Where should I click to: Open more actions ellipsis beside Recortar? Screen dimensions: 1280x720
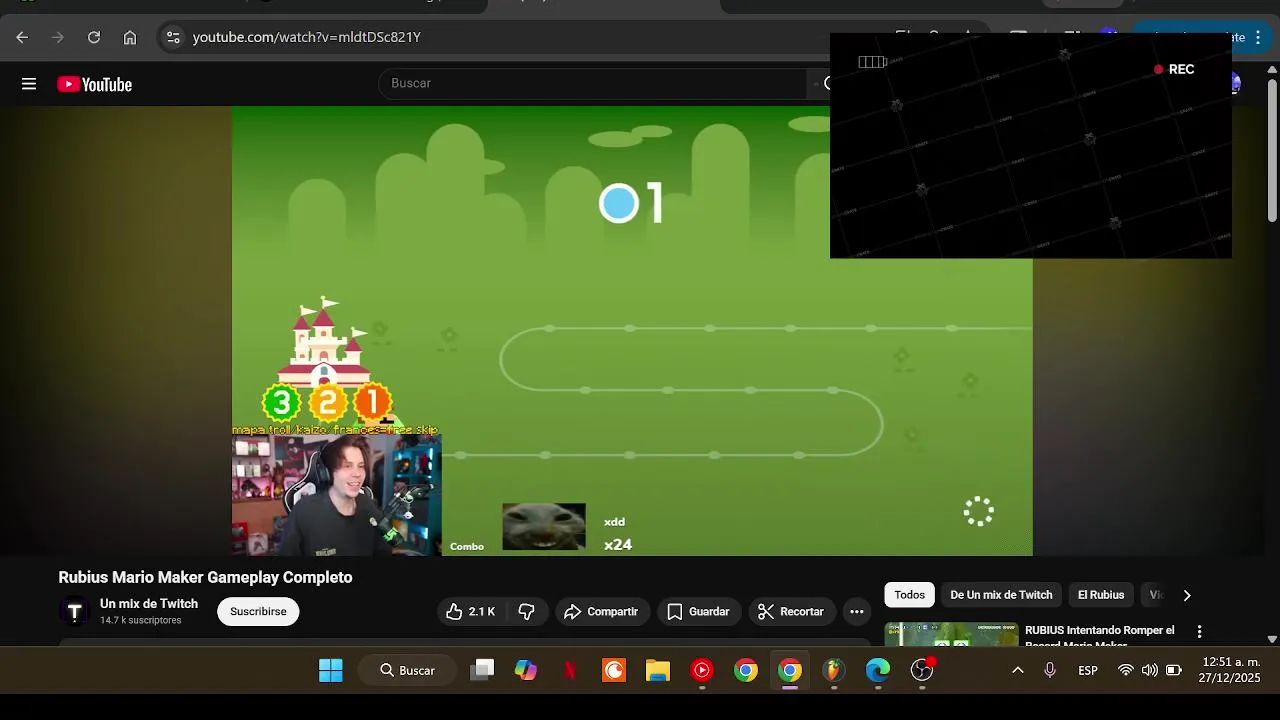pyautogui.click(x=857, y=611)
